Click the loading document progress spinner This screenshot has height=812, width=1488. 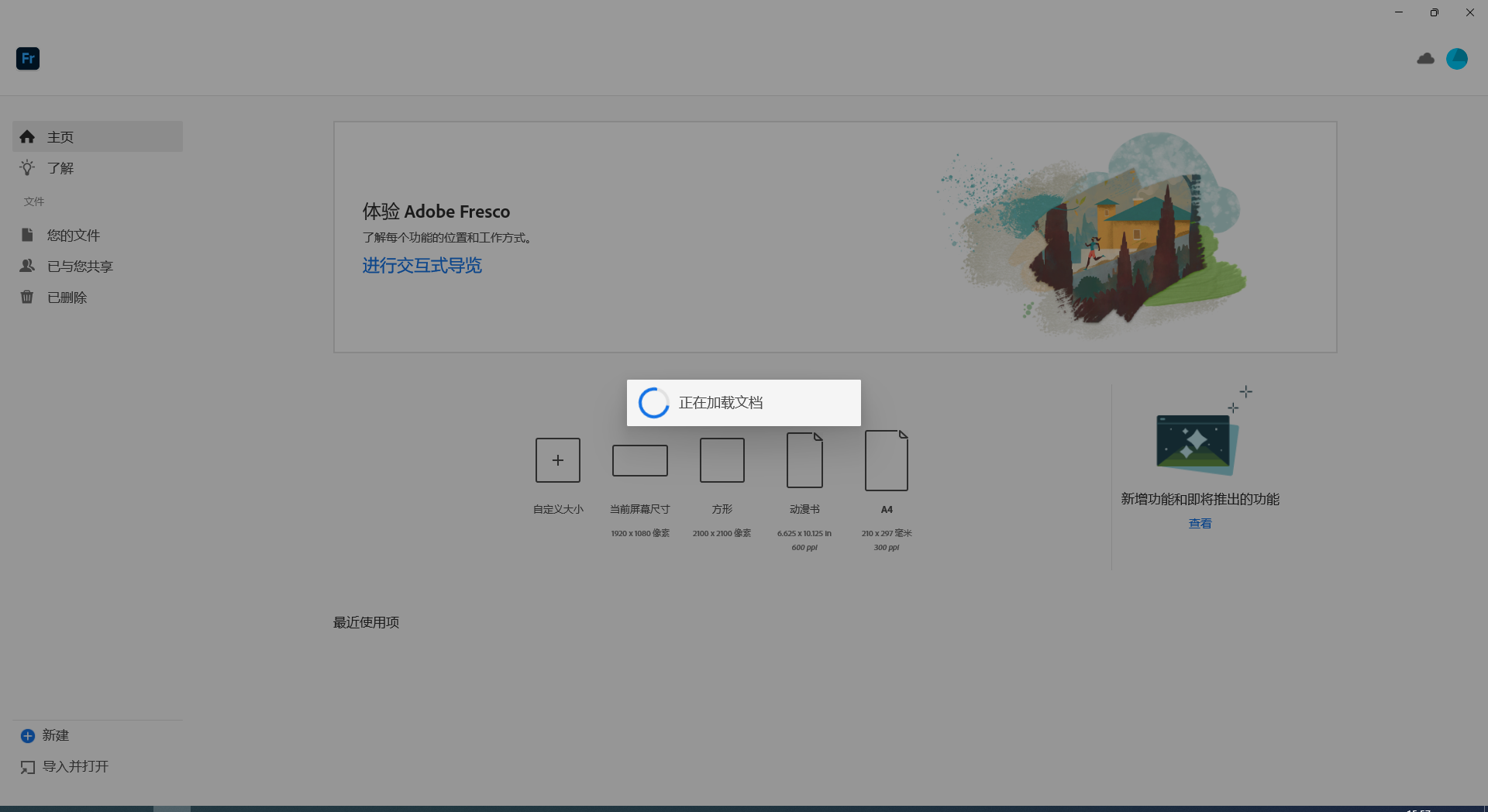pyautogui.click(x=653, y=403)
